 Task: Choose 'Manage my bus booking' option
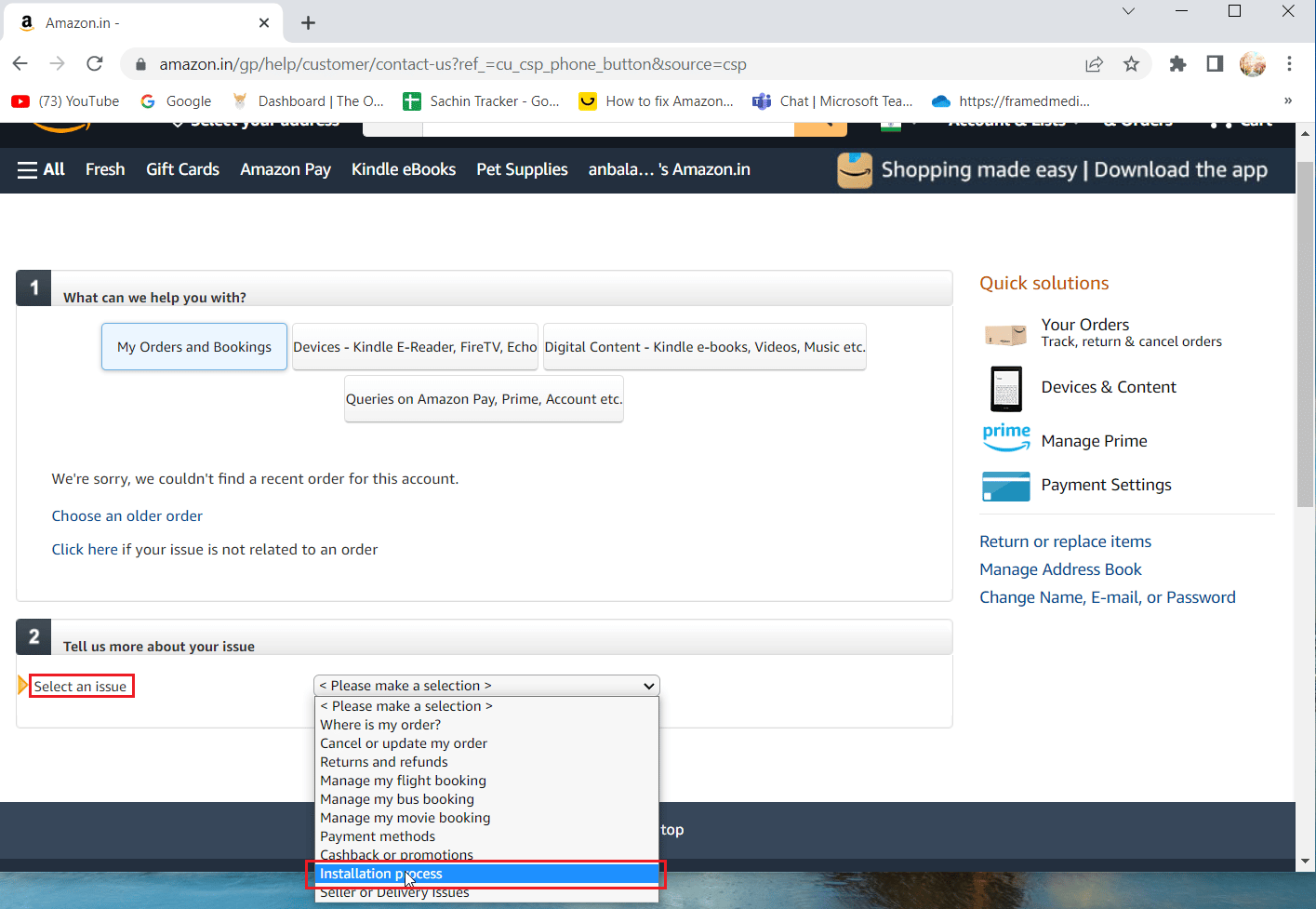486,799
